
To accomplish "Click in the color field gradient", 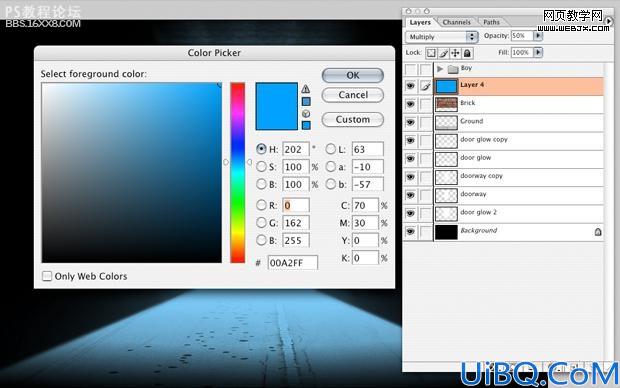I will 131,172.
